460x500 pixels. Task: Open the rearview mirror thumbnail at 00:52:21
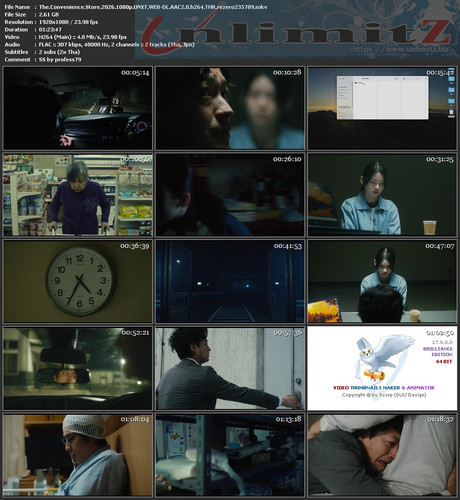point(78,368)
